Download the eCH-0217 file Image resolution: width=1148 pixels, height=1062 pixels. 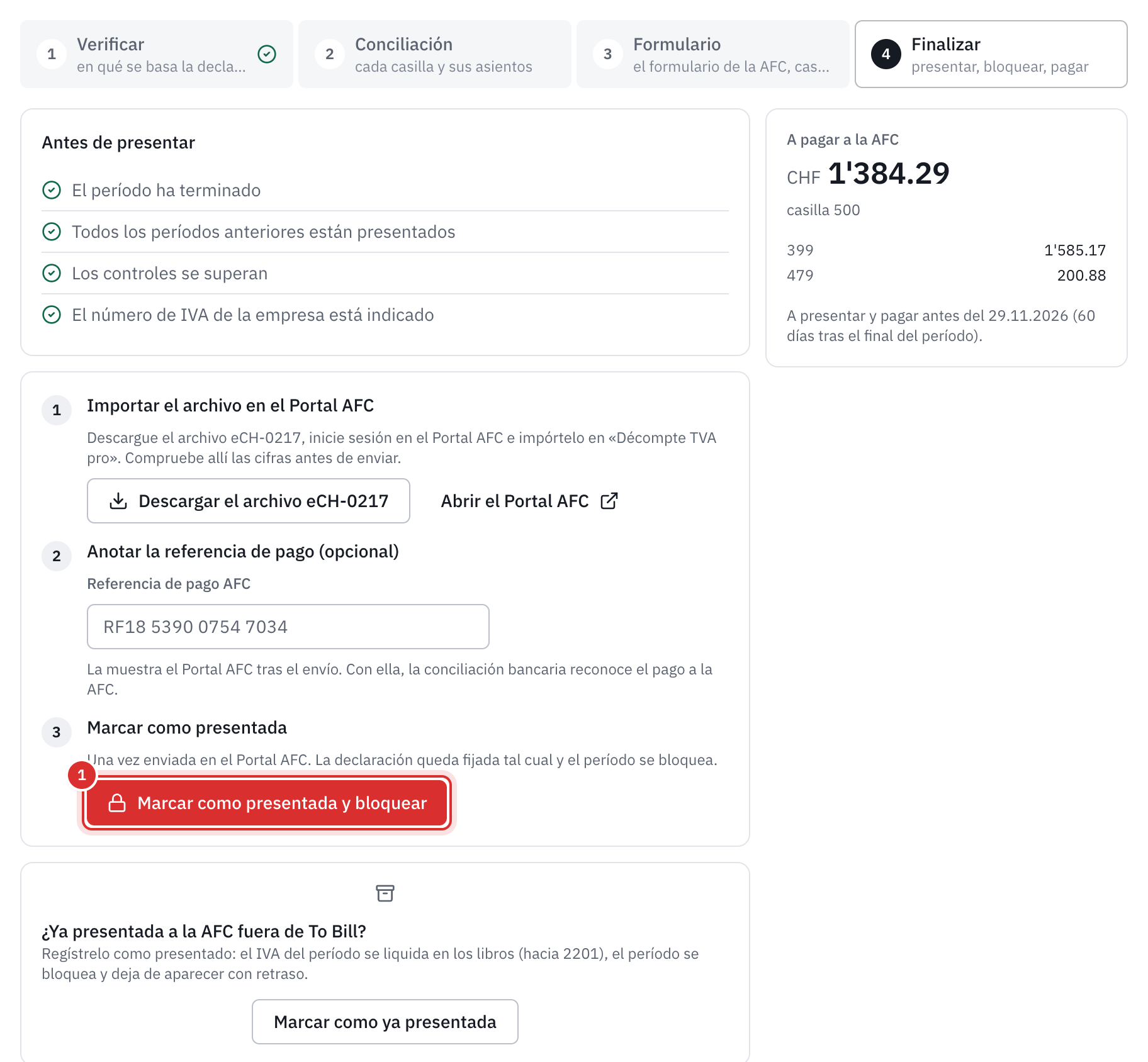click(249, 501)
